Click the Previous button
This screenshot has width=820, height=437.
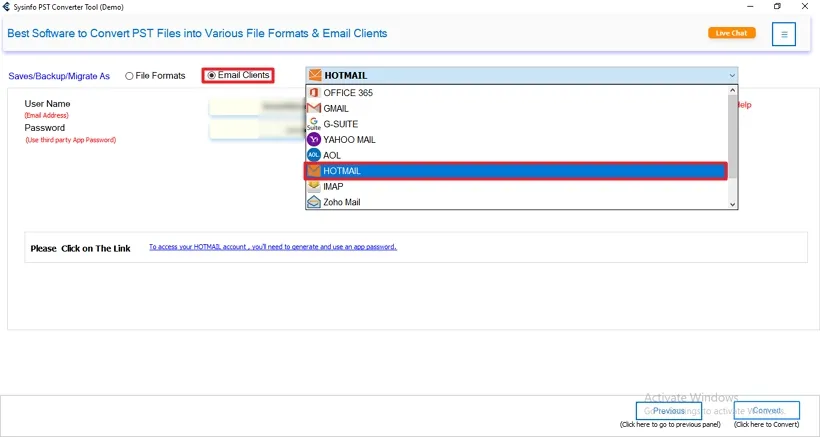coord(669,411)
